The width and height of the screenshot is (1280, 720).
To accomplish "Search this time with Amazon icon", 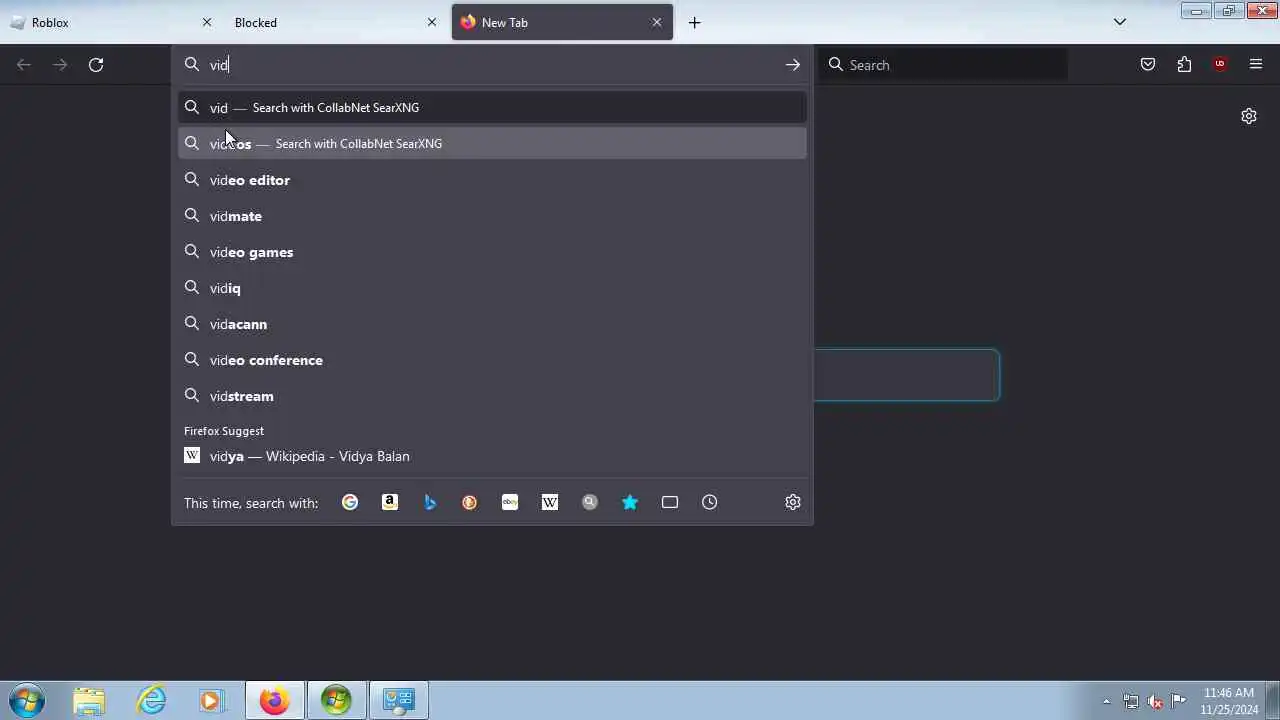I will 390,502.
